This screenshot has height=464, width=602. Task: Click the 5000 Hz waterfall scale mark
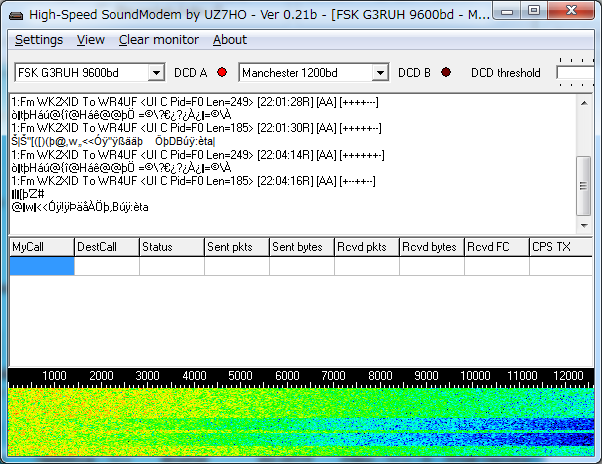point(240,375)
